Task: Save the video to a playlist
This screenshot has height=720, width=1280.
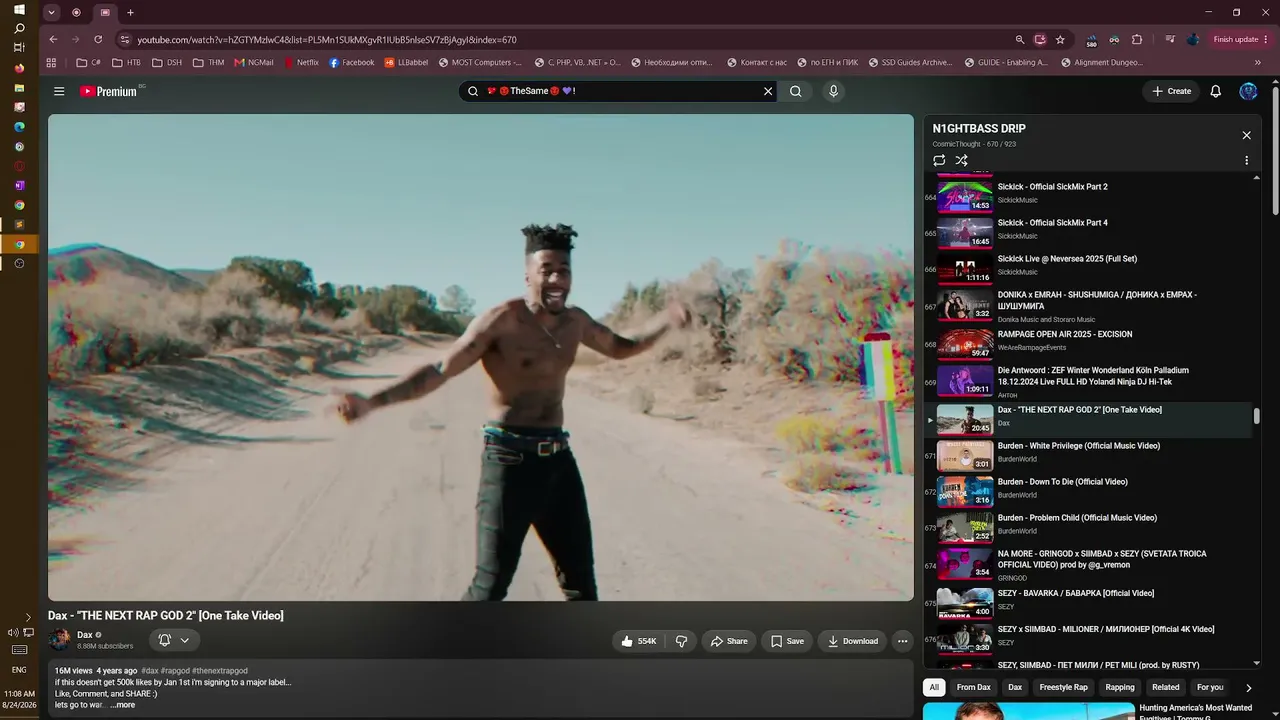Action: [x=787, y=641]
